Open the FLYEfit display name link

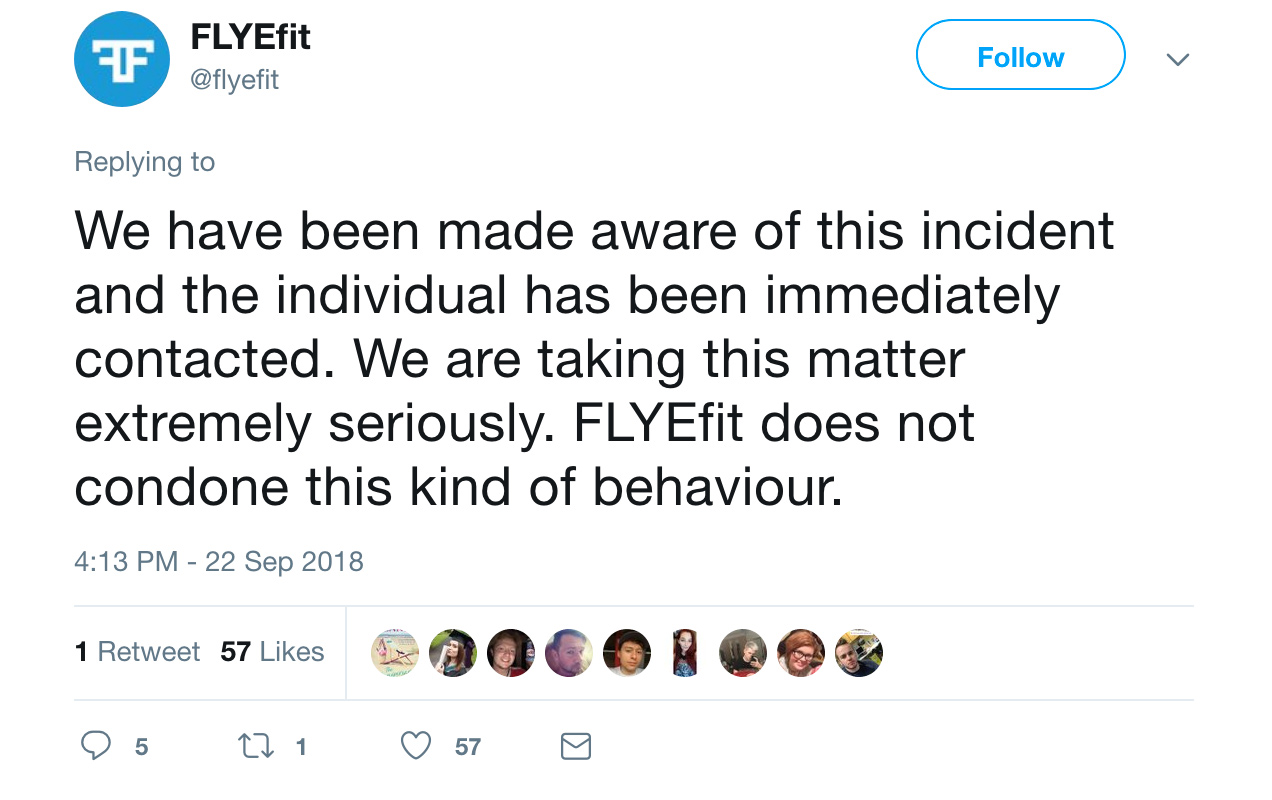(x=250, y=38)
